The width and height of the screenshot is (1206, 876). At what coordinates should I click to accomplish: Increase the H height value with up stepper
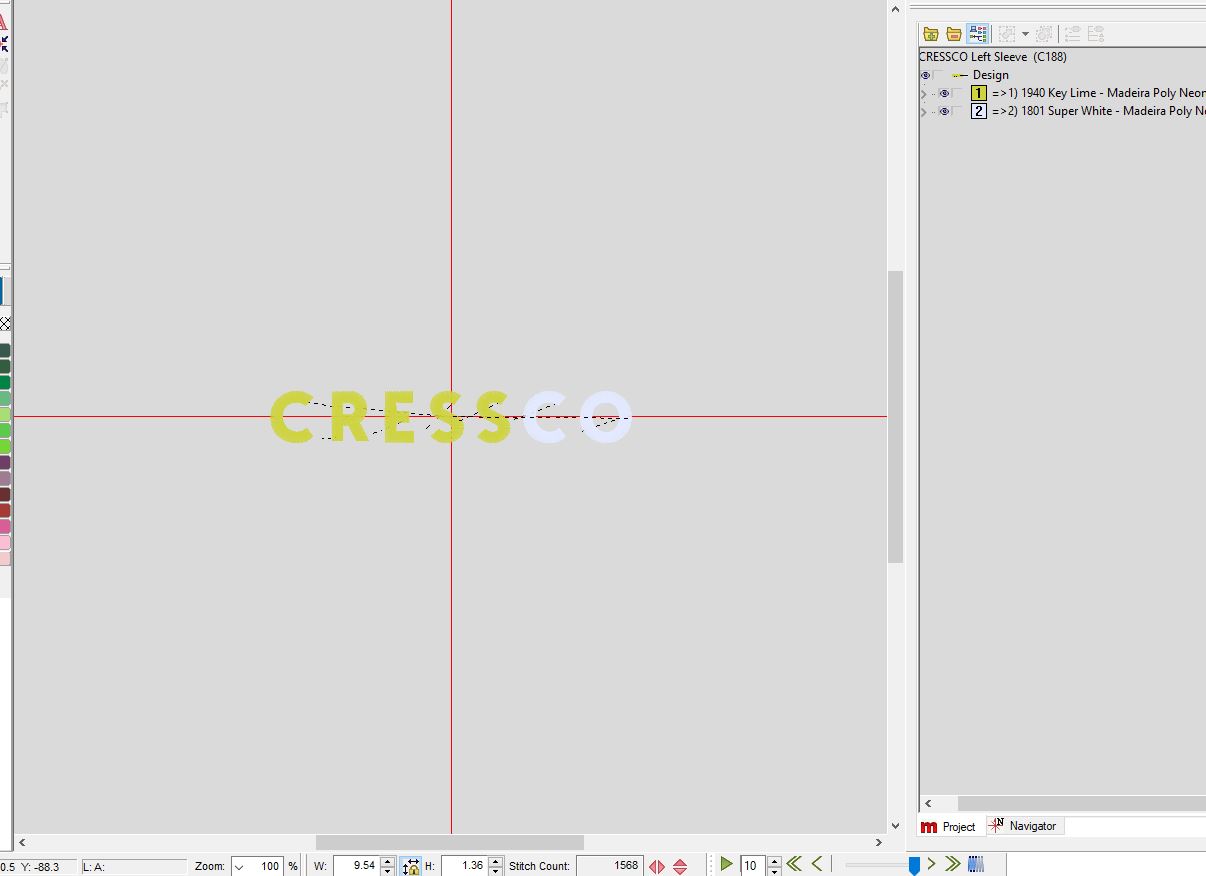[x=495, y=861]
